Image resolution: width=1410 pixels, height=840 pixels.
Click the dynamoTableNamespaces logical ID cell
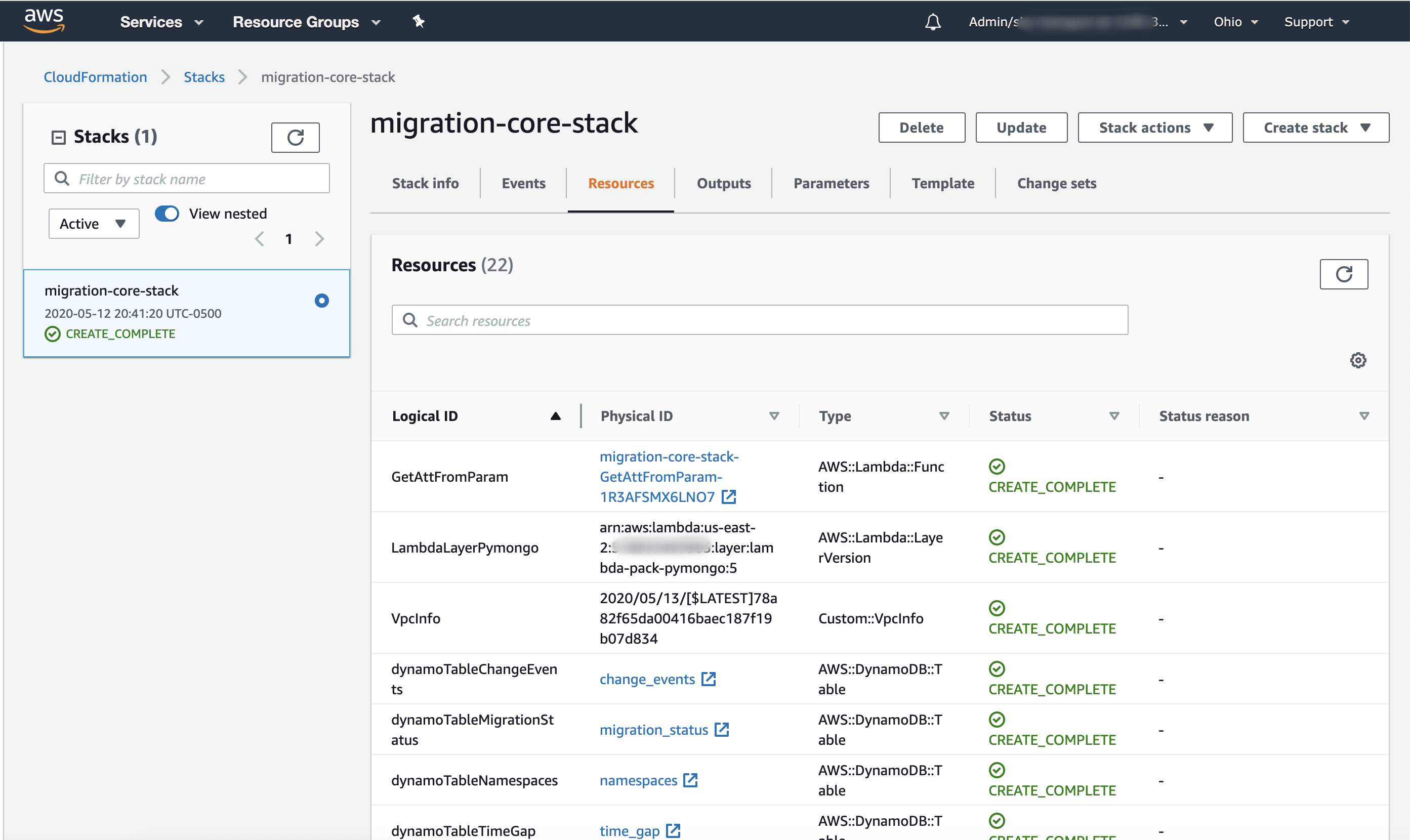[474, 780]
